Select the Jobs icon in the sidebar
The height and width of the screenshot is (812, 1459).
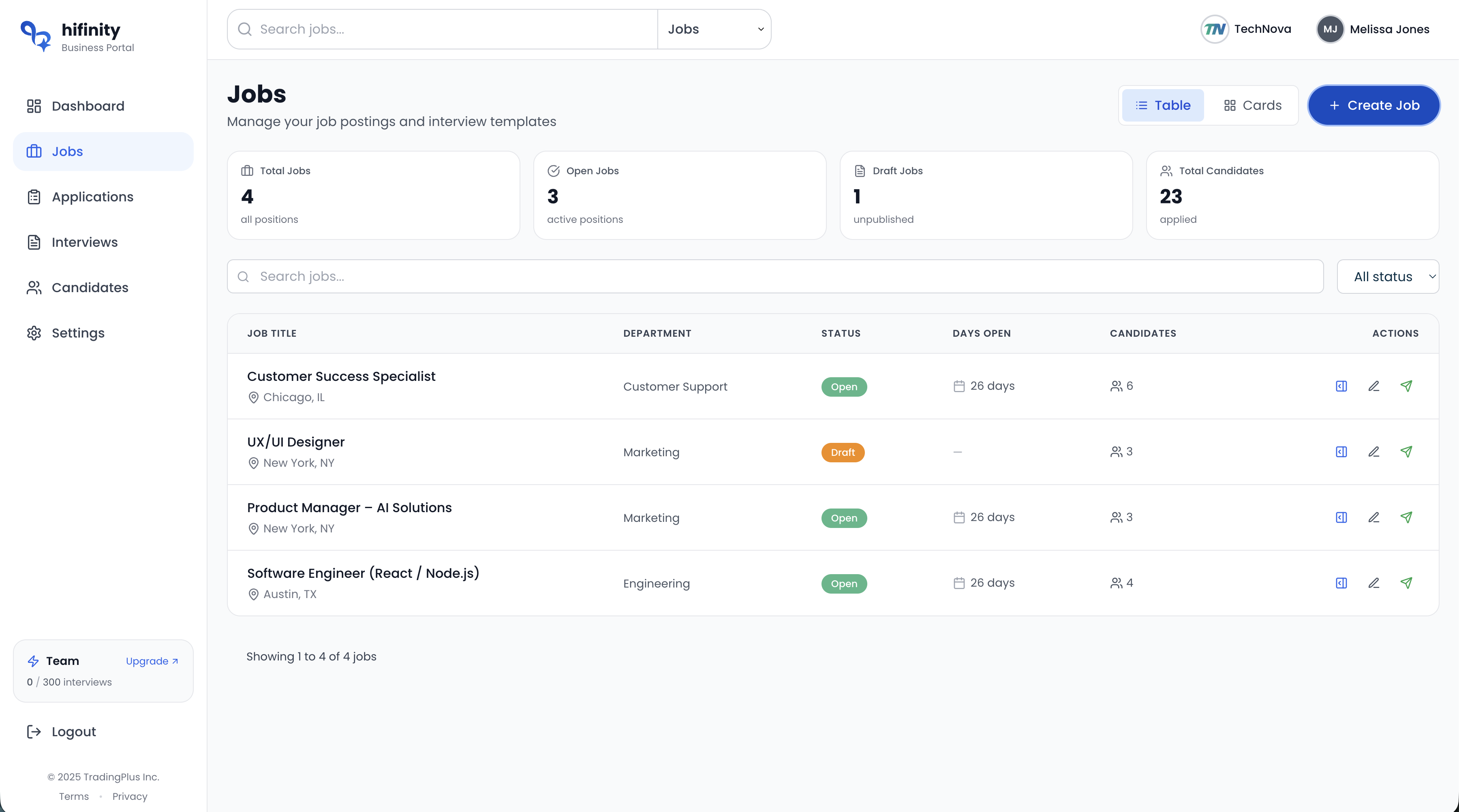point(34,151)
